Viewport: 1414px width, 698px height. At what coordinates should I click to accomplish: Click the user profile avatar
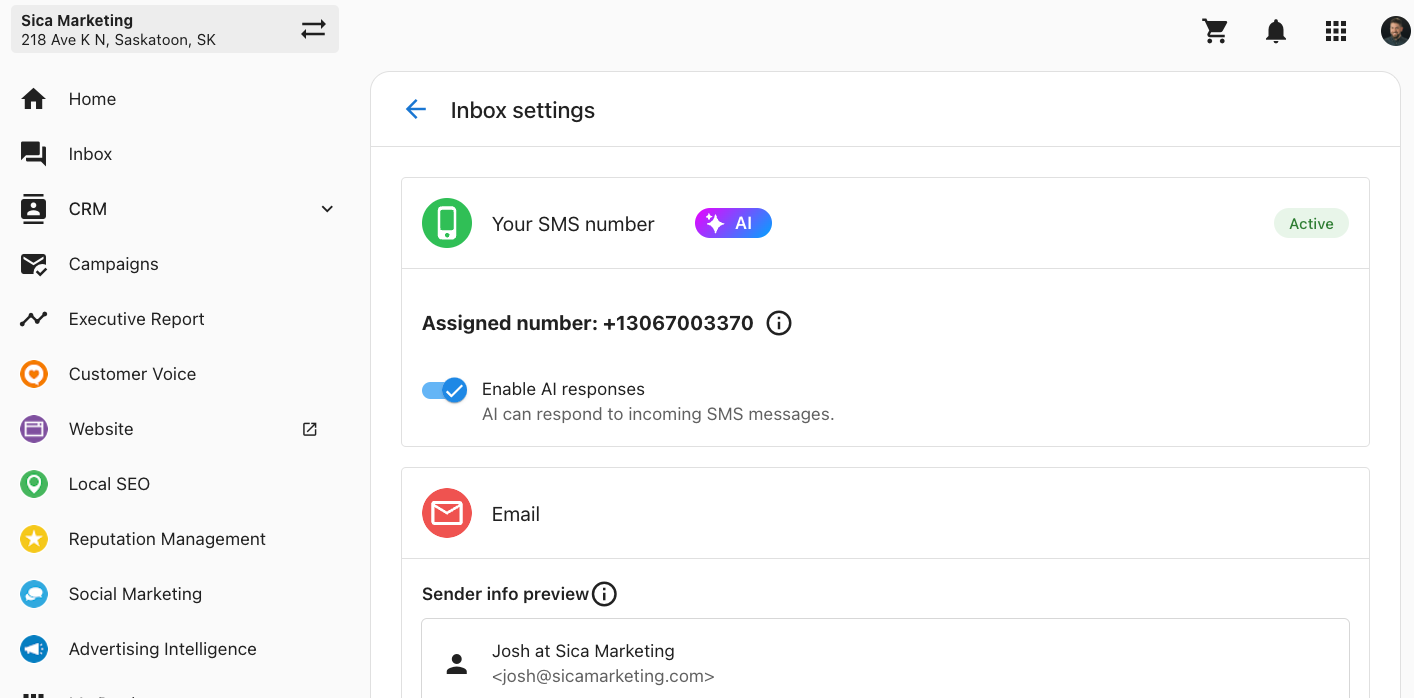tap(1395, 31)
